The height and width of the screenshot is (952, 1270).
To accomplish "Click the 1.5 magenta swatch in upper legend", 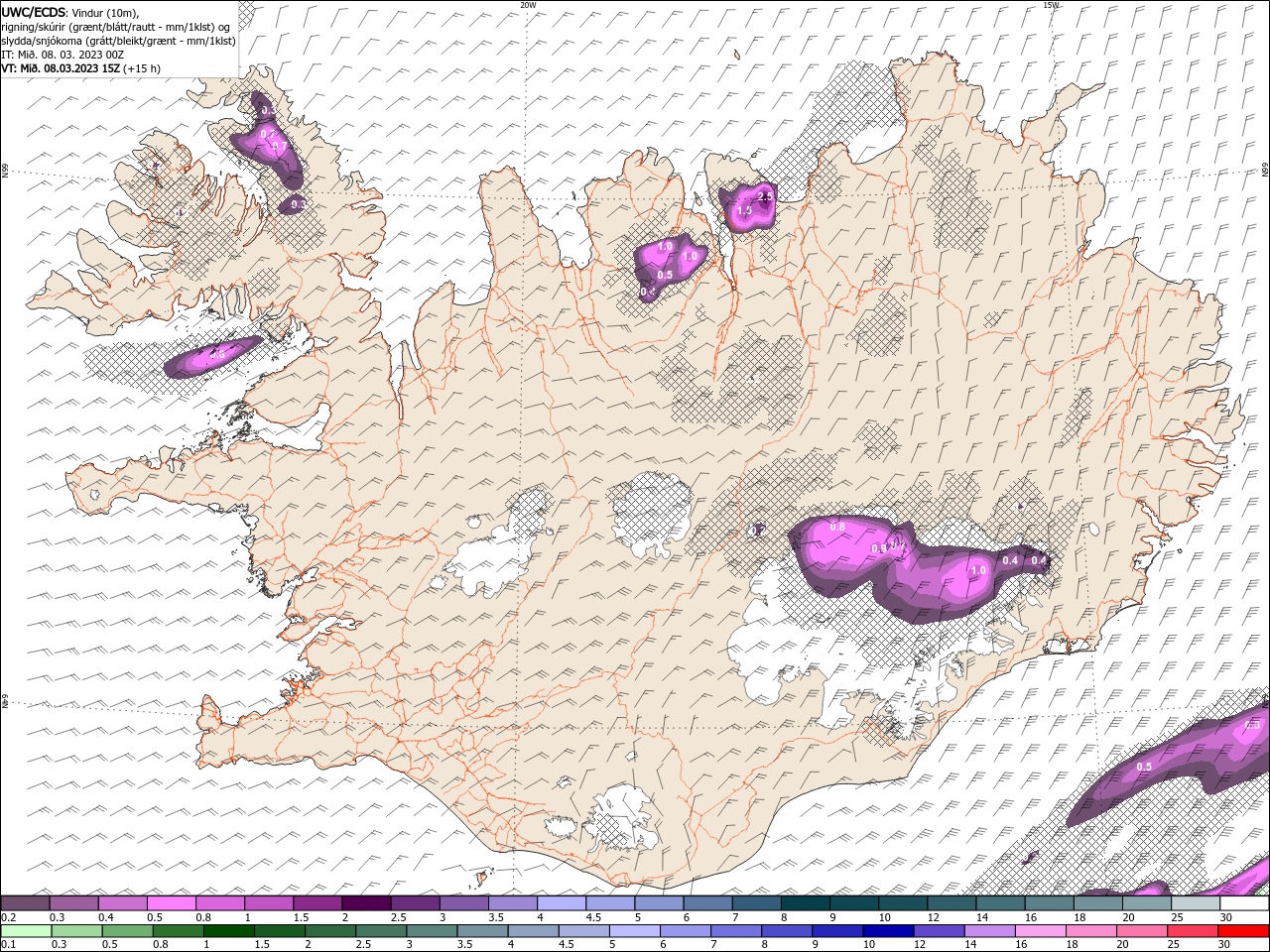I will [x=318, y=902].
